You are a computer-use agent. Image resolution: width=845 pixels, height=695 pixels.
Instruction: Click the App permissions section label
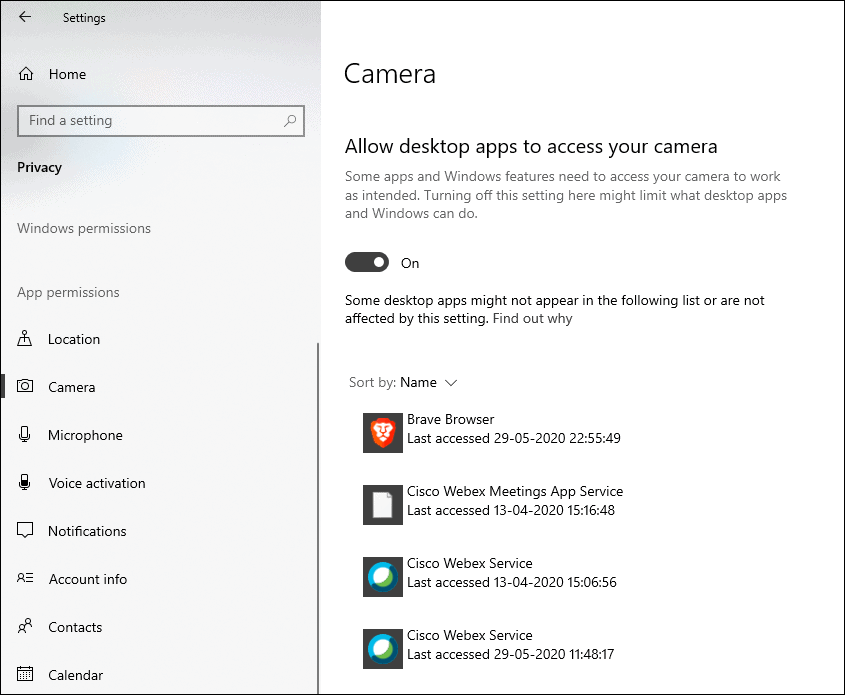(x=68, y=293)
